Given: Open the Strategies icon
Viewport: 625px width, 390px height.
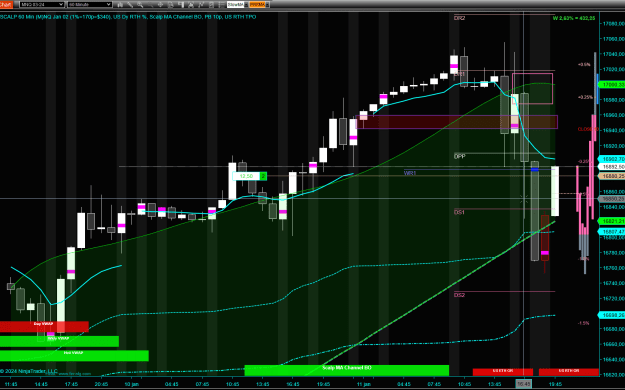Looking at the screenshot, I should point(211,5).
